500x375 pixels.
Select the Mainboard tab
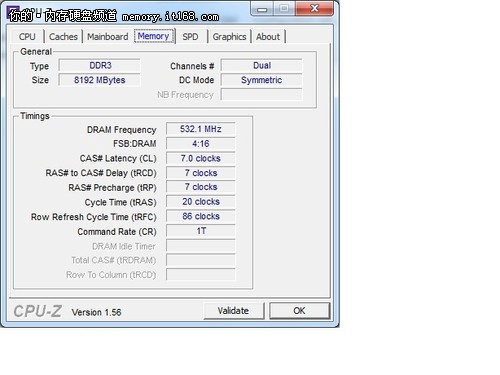(108, 37)
